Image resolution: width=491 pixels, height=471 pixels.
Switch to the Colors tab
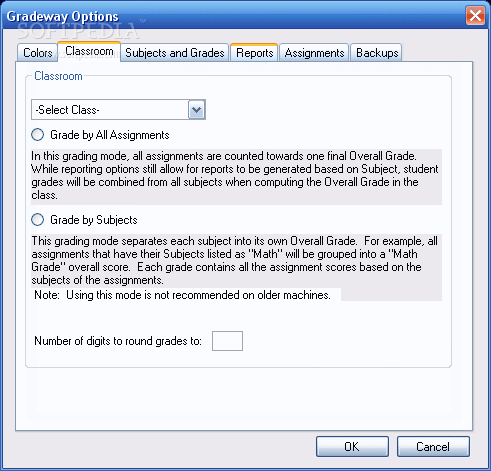[37, 53]
